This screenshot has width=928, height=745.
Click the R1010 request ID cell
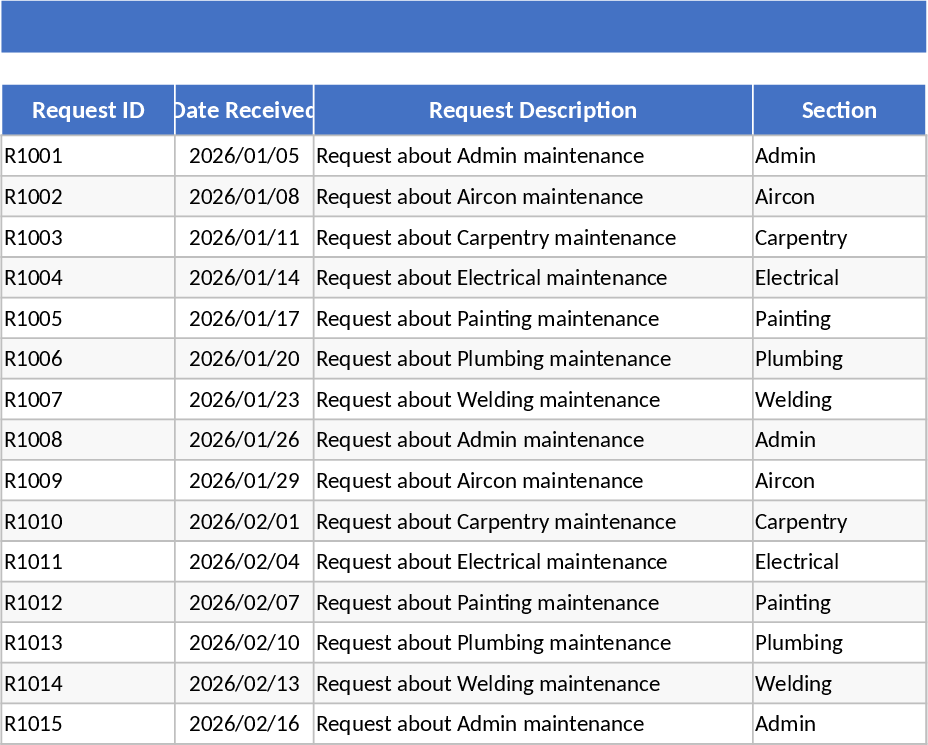pyautogui.click(x=88, y=522)
